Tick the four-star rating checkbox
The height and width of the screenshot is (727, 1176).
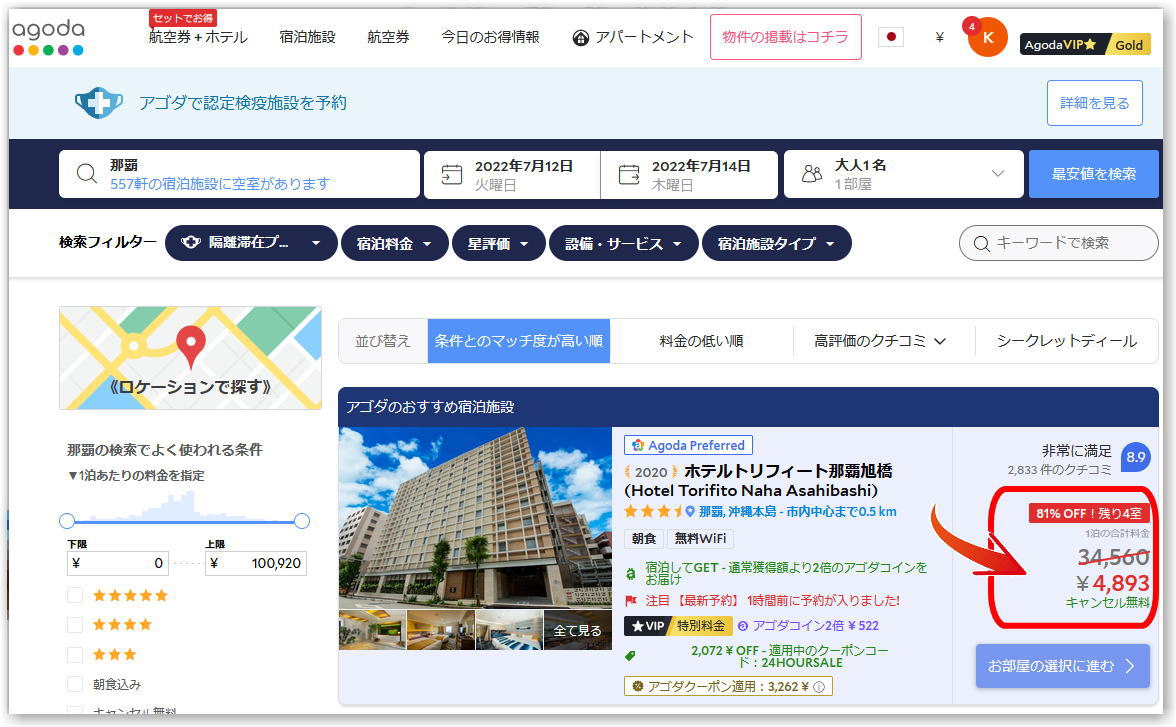[75, 624]
